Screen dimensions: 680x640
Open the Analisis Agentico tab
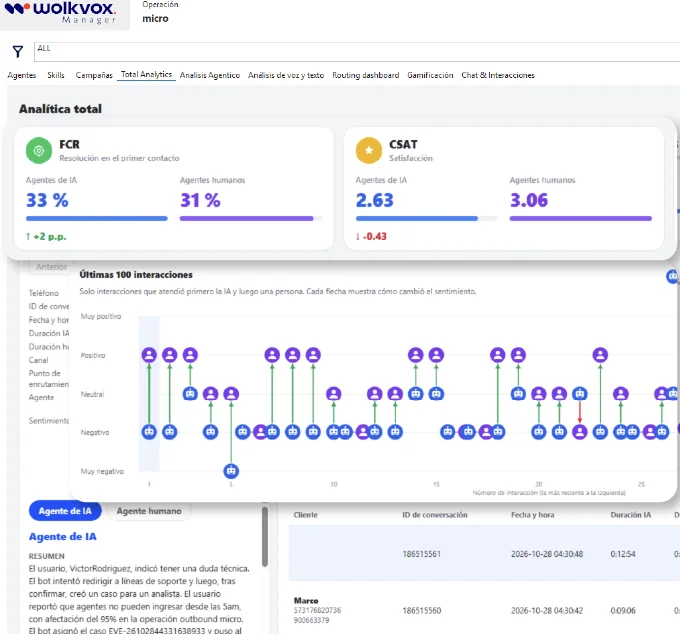(210, 75)
